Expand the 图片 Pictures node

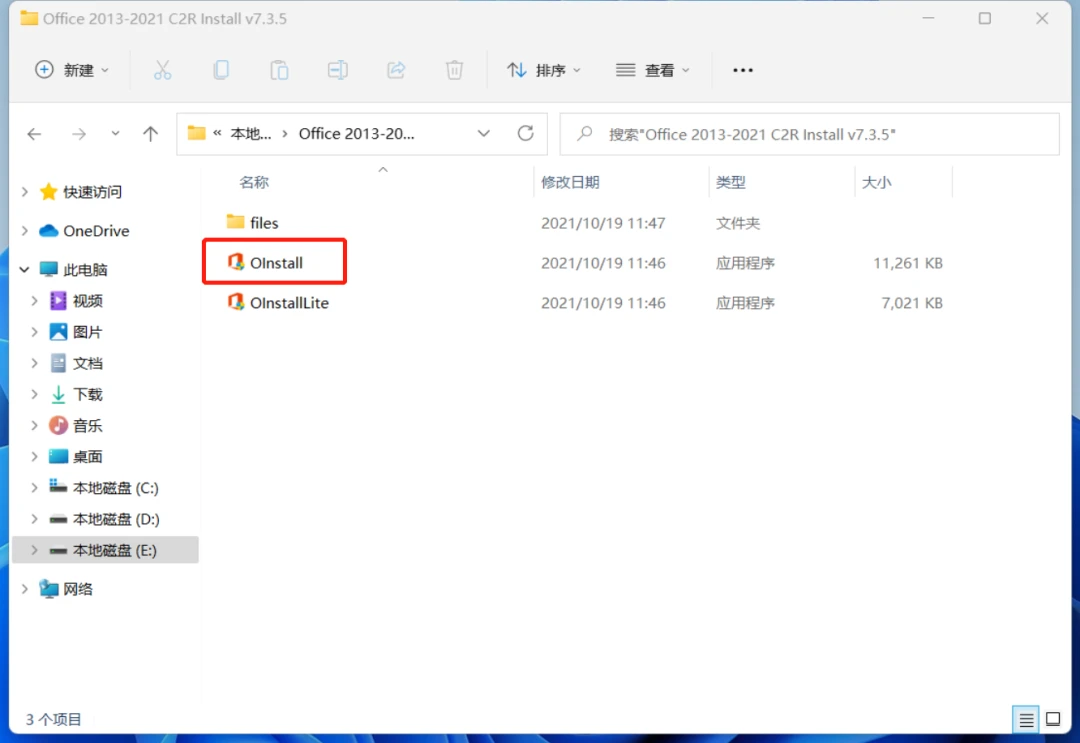pos(34,332)
